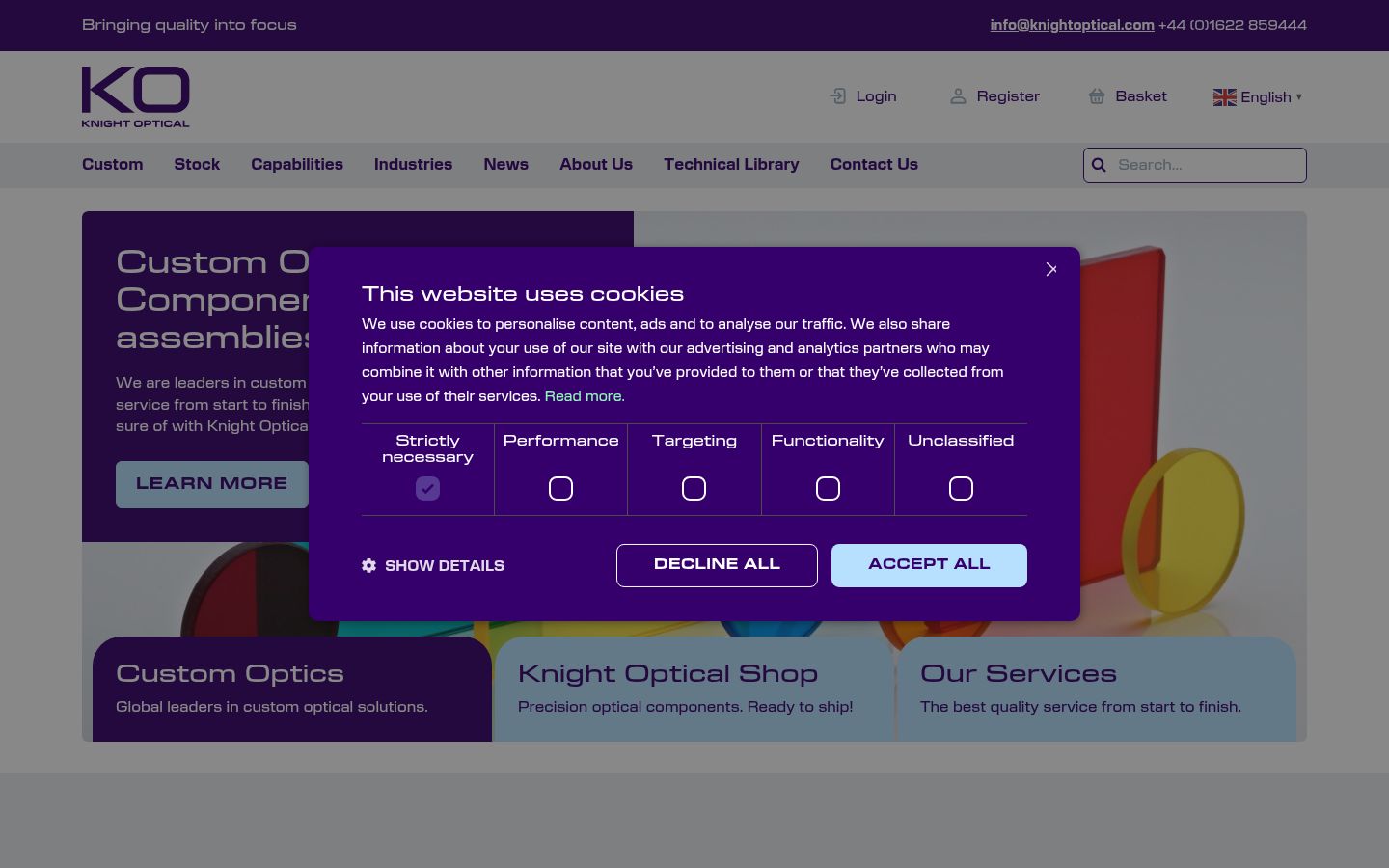Enable the Functionality cookies checkbox

[828, 489]
